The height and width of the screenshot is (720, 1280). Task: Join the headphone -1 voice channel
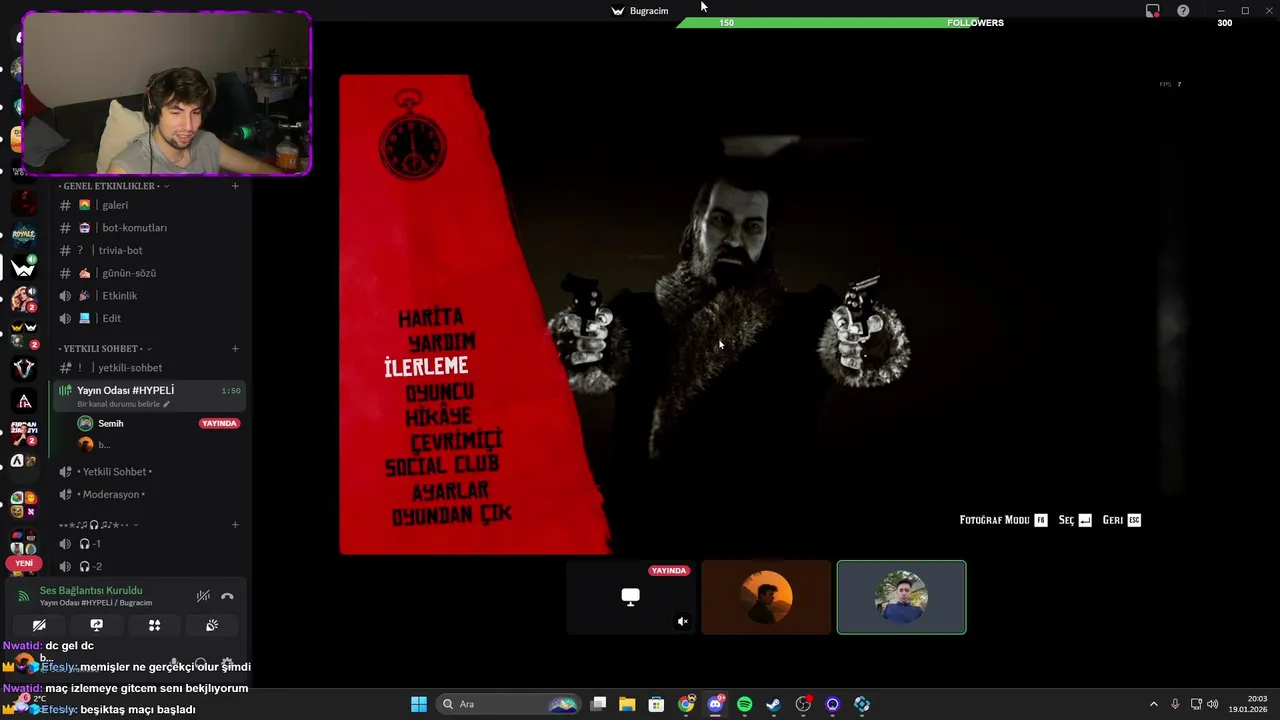pos(150,544)
